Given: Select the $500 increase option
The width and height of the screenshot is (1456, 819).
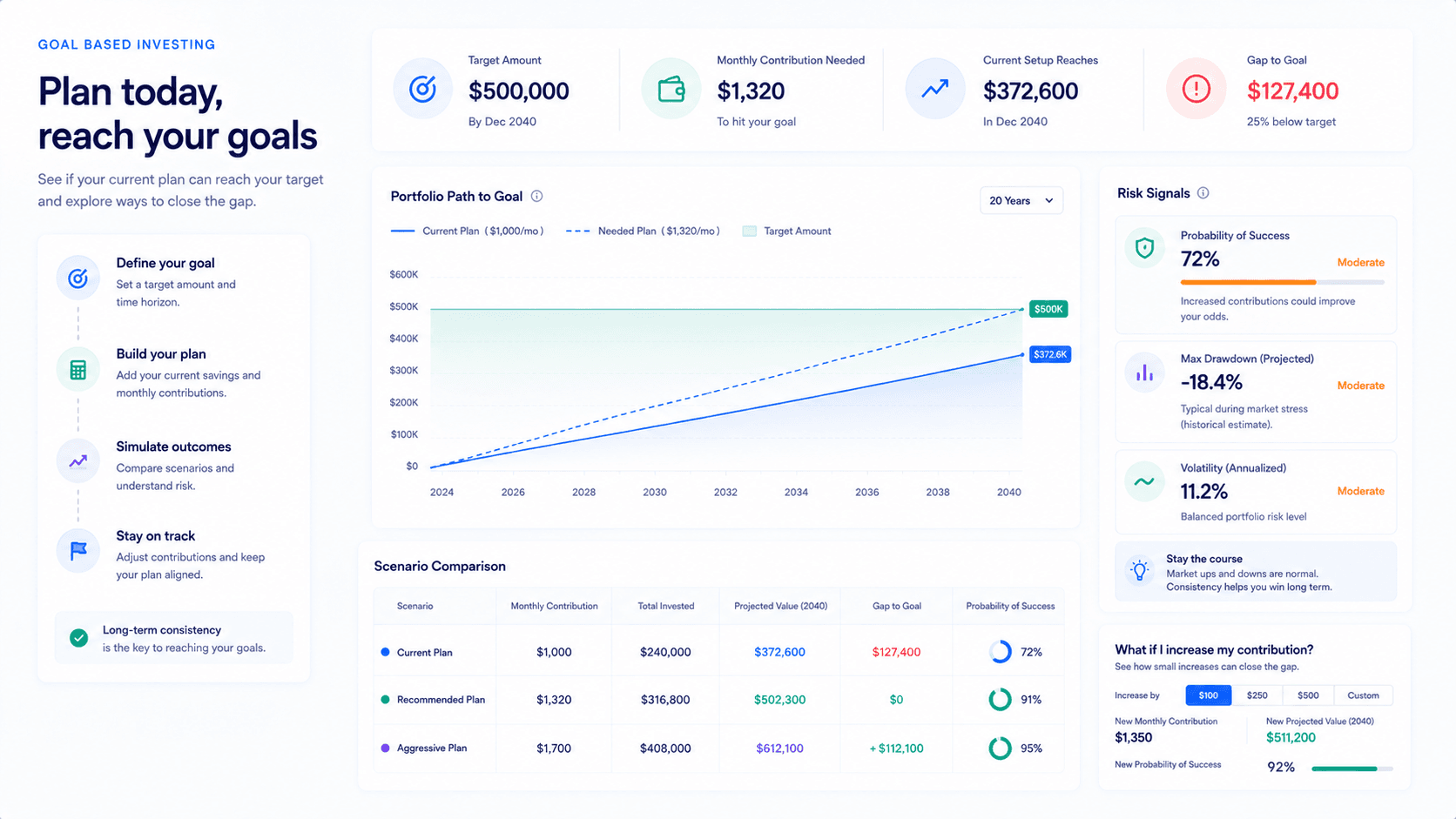Looking at the screenshot, I should tap(1308, 695).
